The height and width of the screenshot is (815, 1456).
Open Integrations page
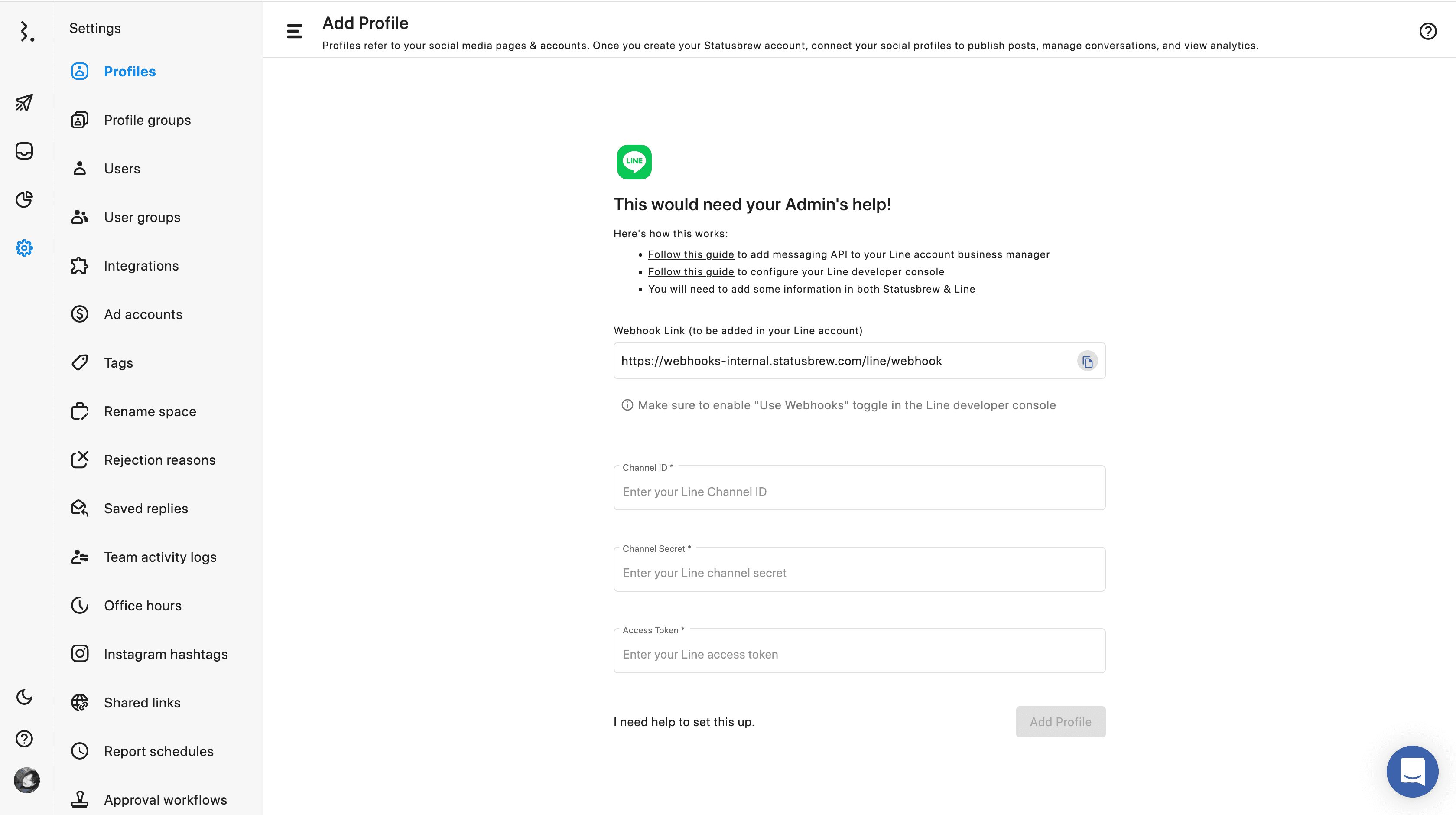(x=141, y=266)
